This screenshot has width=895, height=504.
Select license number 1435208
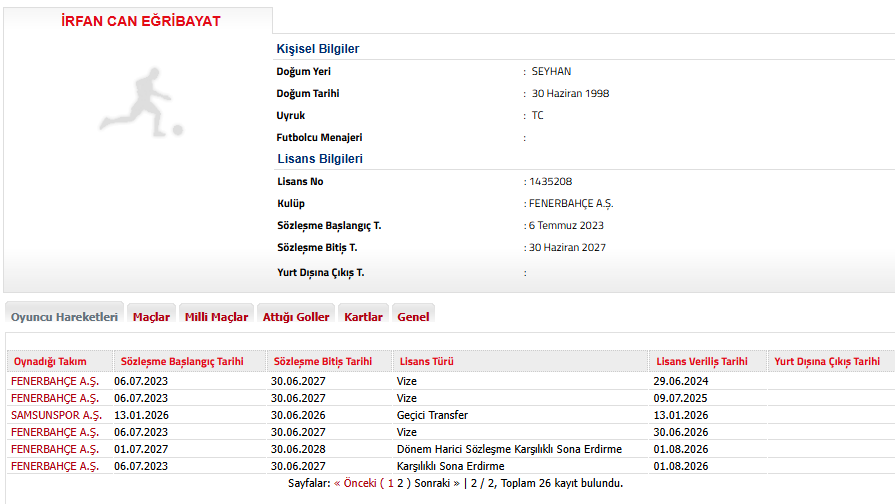pyautogui.click(x=550, y=182)
